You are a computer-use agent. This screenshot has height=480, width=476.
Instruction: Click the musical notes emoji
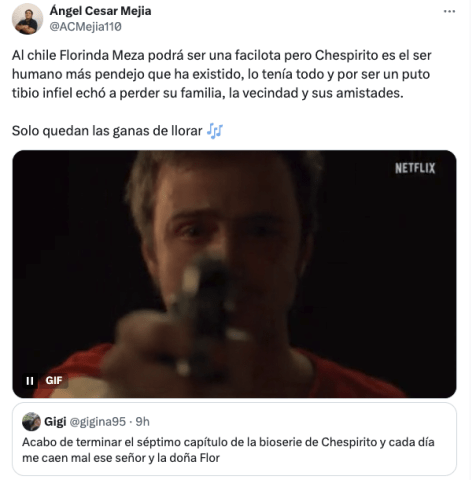click(215, 131)
